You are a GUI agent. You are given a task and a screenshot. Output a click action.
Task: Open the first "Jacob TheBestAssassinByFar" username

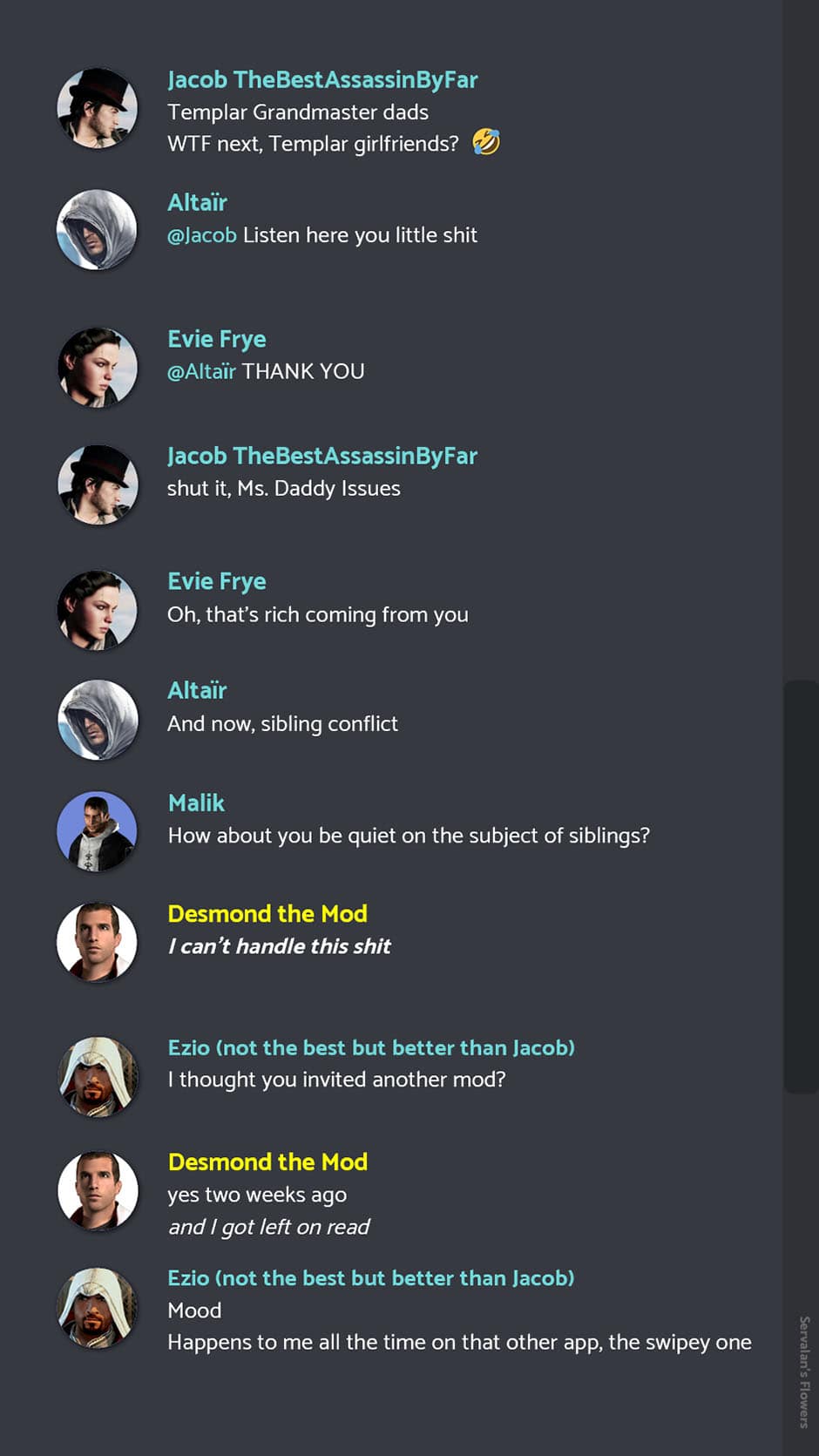(322, 80)
